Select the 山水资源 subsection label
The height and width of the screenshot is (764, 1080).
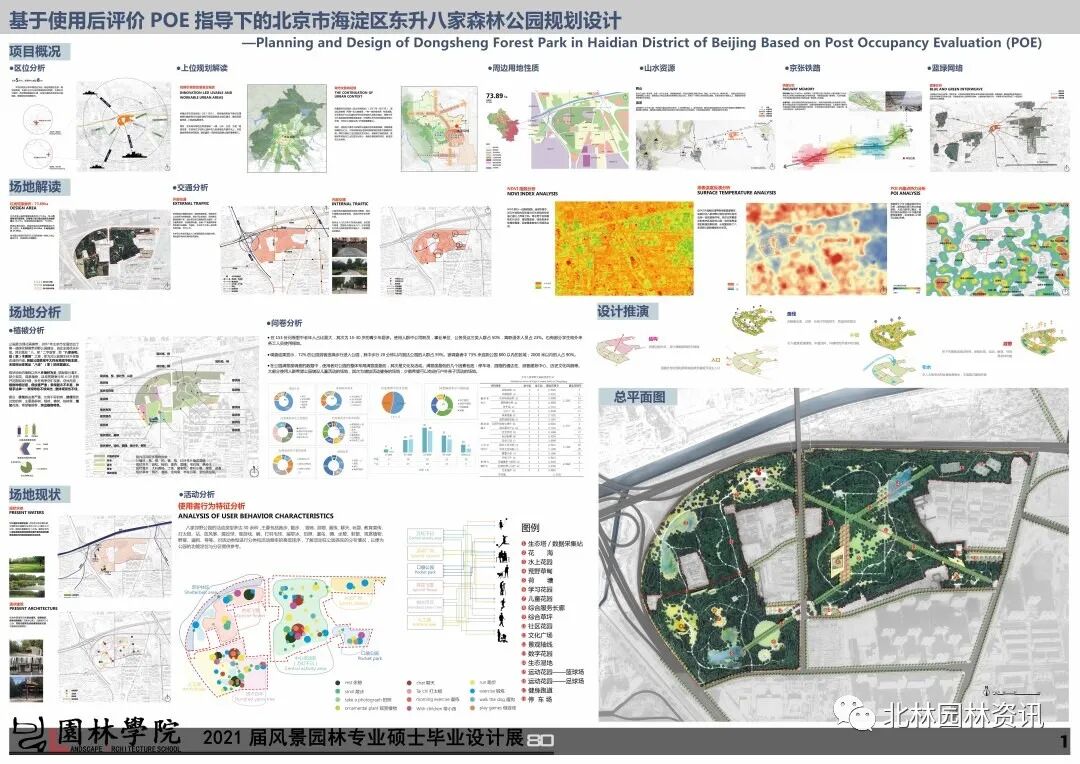click(658, 68)
